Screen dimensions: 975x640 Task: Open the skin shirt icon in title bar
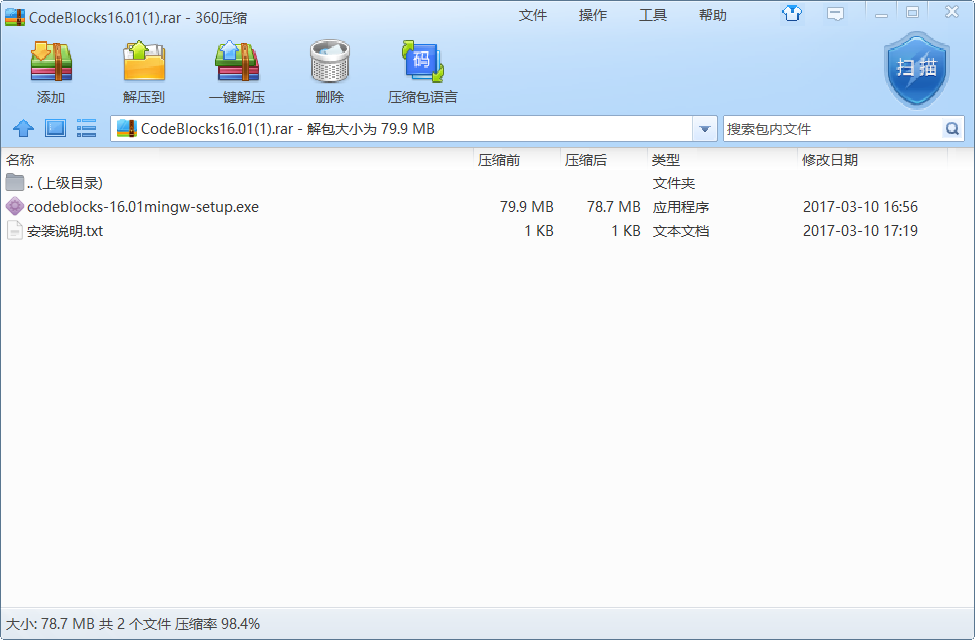tap(792, 13)
